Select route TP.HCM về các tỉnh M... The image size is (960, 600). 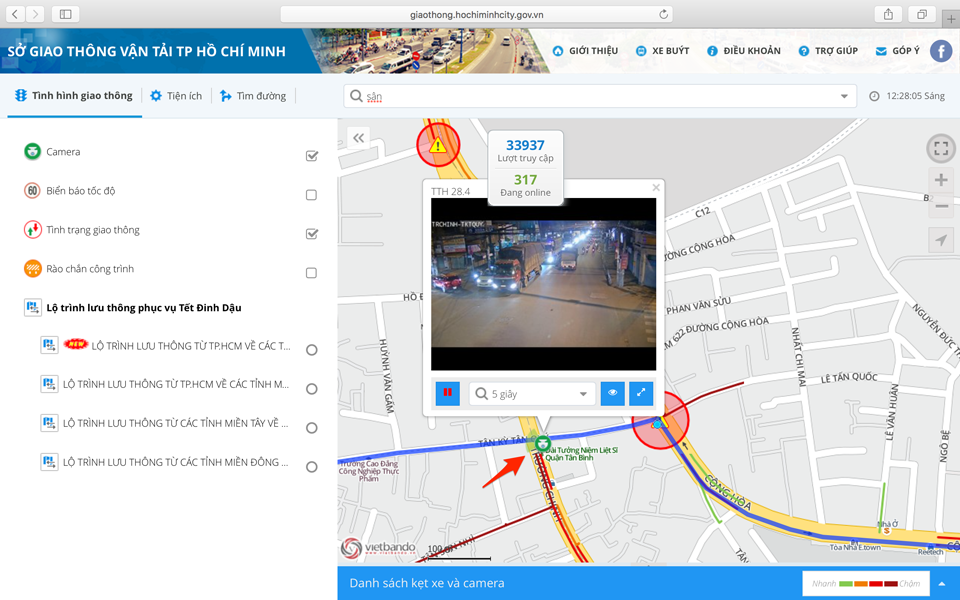point(312,389)
